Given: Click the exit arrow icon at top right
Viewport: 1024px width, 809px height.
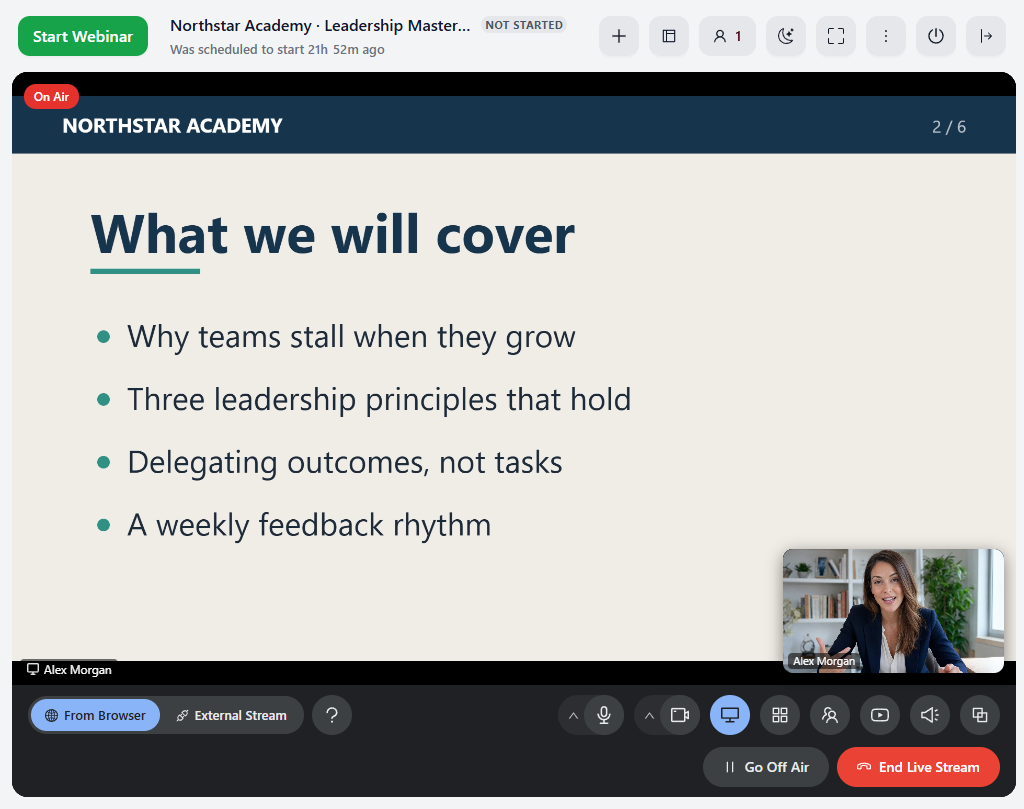Looking at the screenshot, I should [986, 36].
